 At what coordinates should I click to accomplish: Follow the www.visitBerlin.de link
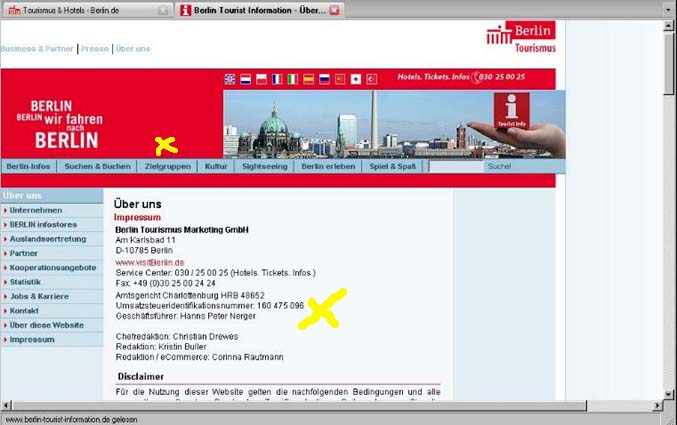coord(150,262)
